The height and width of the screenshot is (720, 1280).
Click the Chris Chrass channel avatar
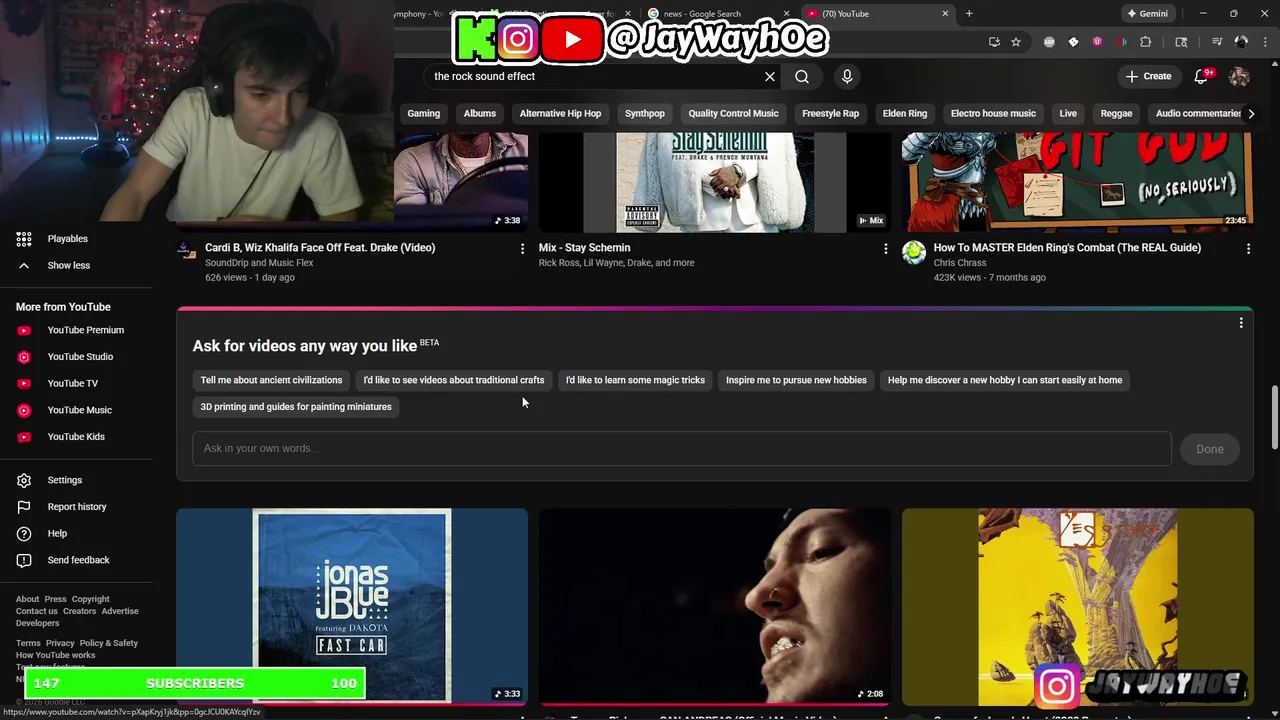click(x=914, y=252)
